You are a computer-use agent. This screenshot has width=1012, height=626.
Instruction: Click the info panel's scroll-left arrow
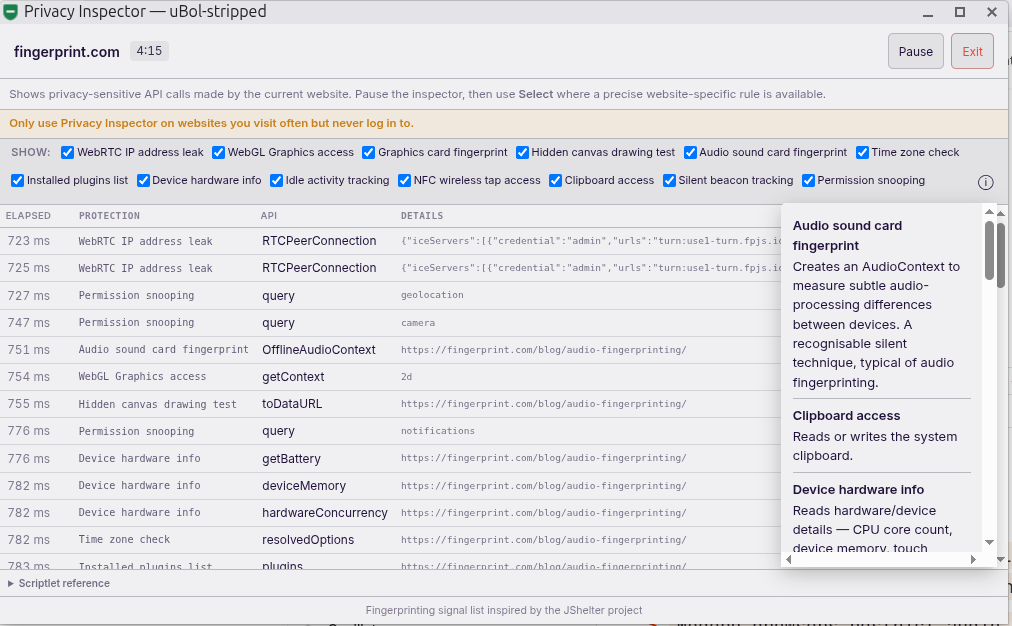[x=788, y=560]
